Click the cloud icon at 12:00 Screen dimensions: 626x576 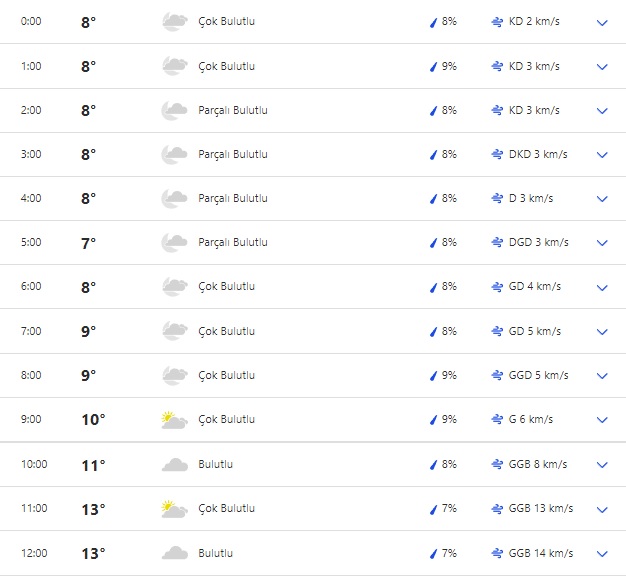174,553
